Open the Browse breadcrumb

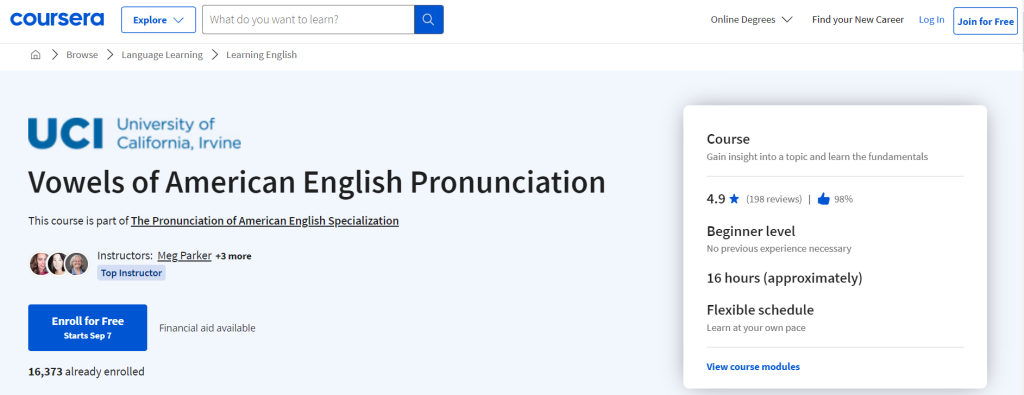82,55
